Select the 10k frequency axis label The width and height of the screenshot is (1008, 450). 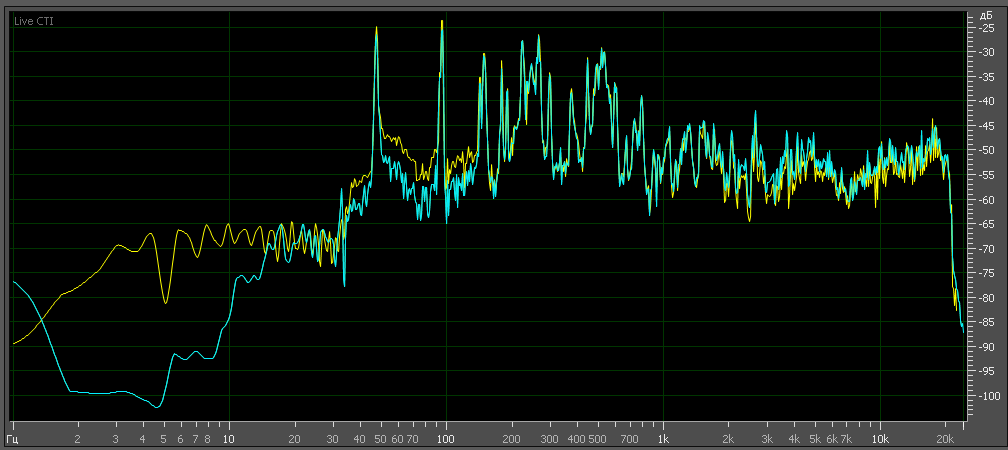click(879, 438)
